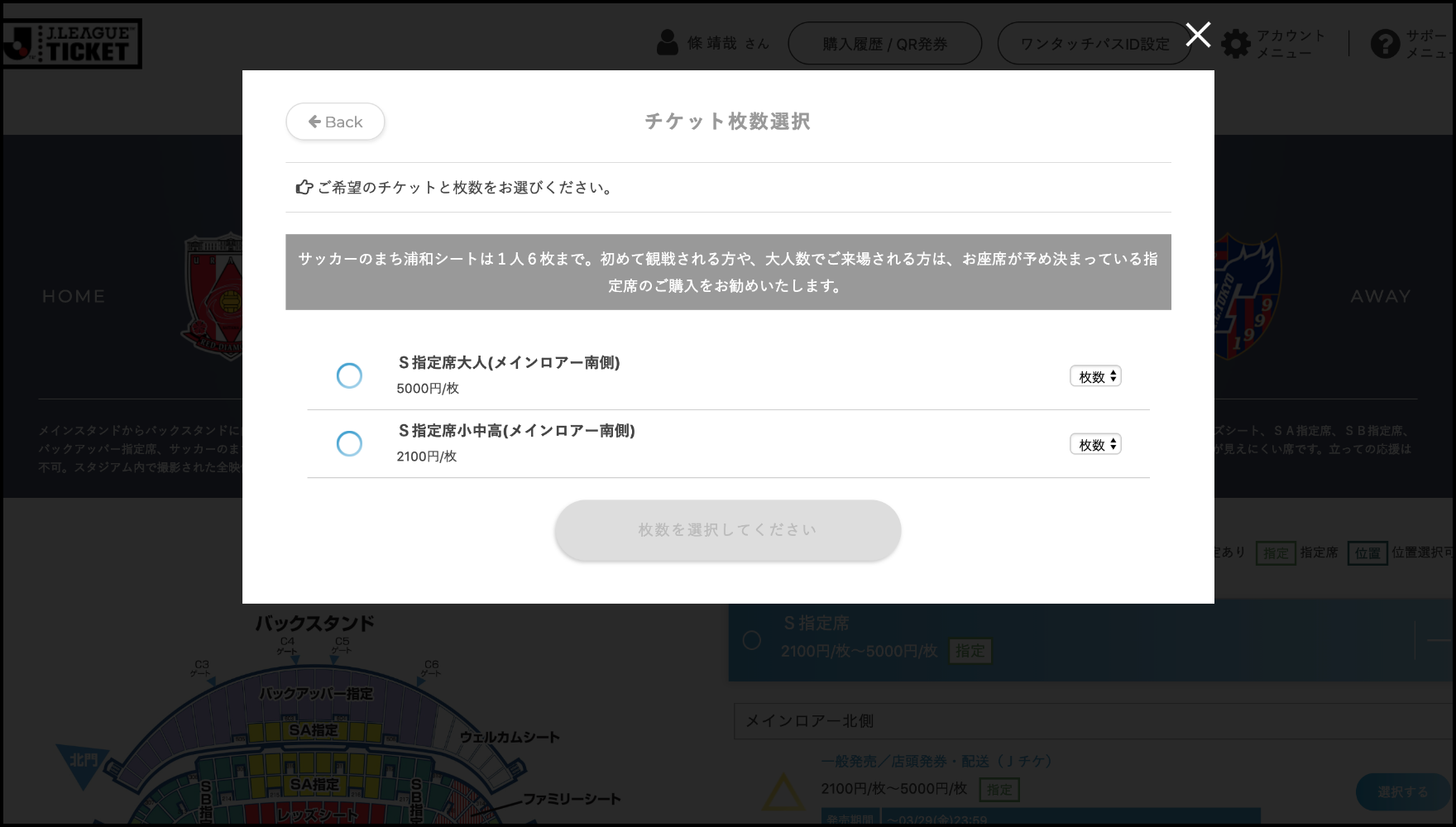Click the J.League Ticket logo

coord(71,44)
